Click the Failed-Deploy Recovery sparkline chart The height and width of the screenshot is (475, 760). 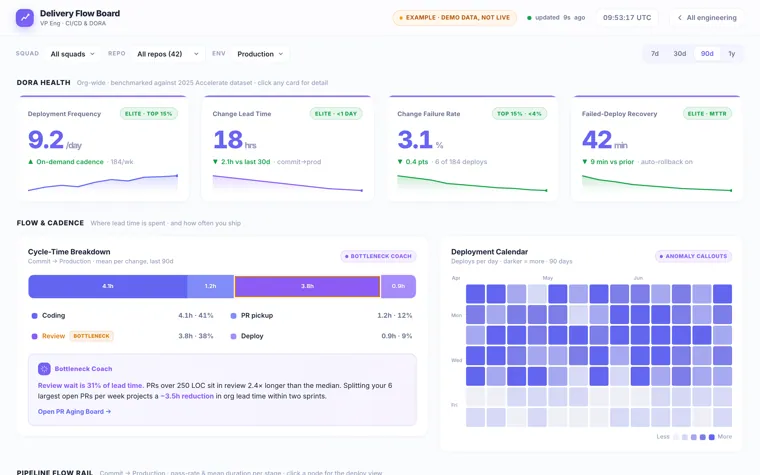click(x=657, y=183)
